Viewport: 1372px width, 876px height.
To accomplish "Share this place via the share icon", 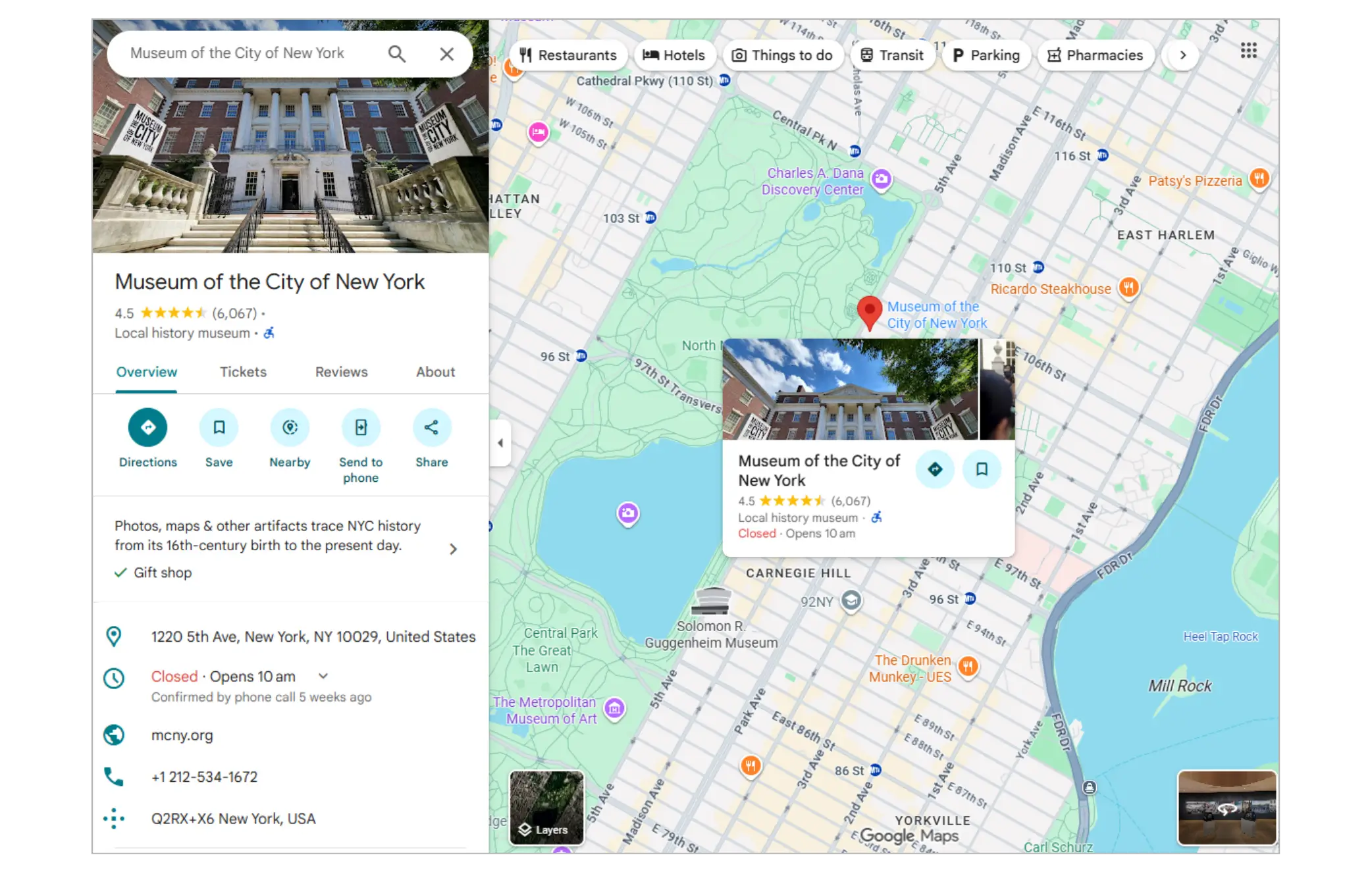I will point(431,428).
